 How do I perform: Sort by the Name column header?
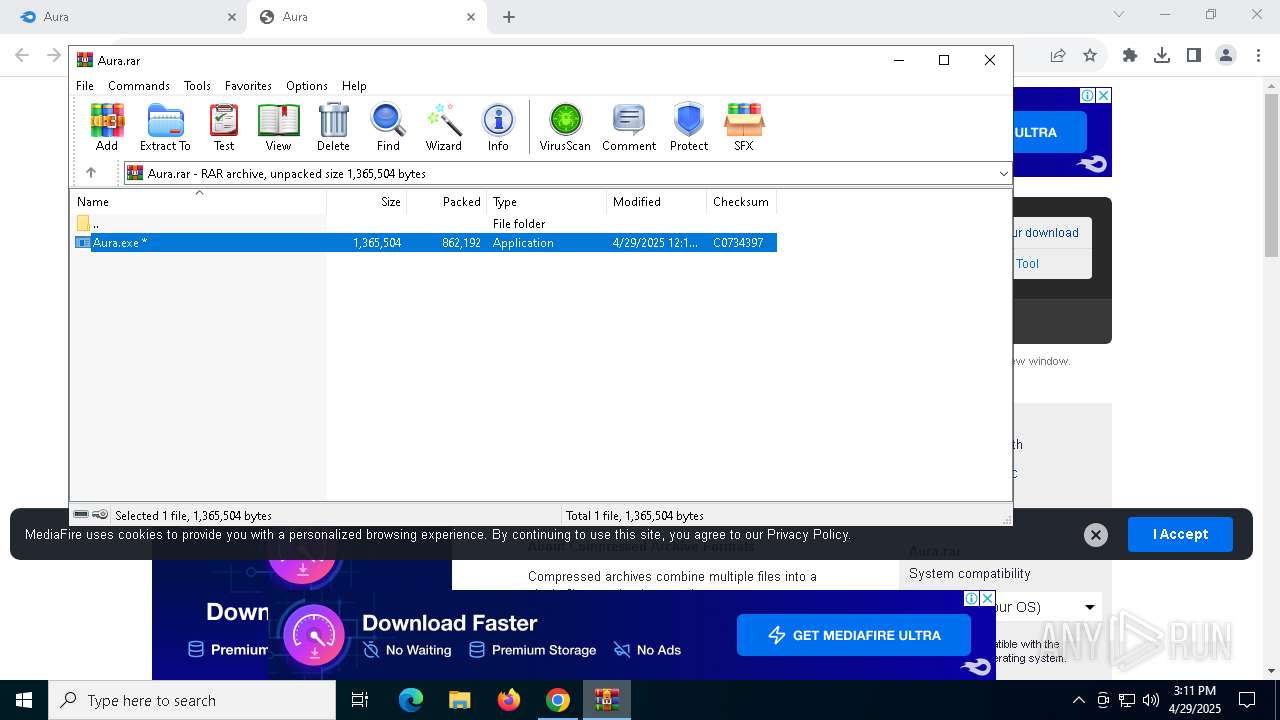pos(198,202)
